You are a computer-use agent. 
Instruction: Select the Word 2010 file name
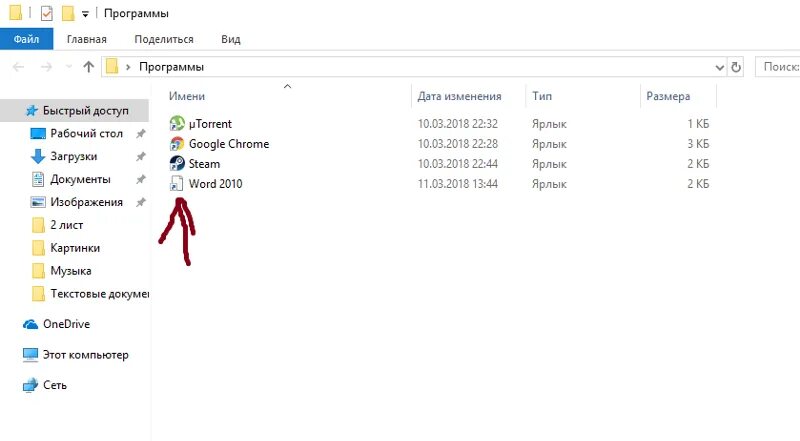coord(215,184)
